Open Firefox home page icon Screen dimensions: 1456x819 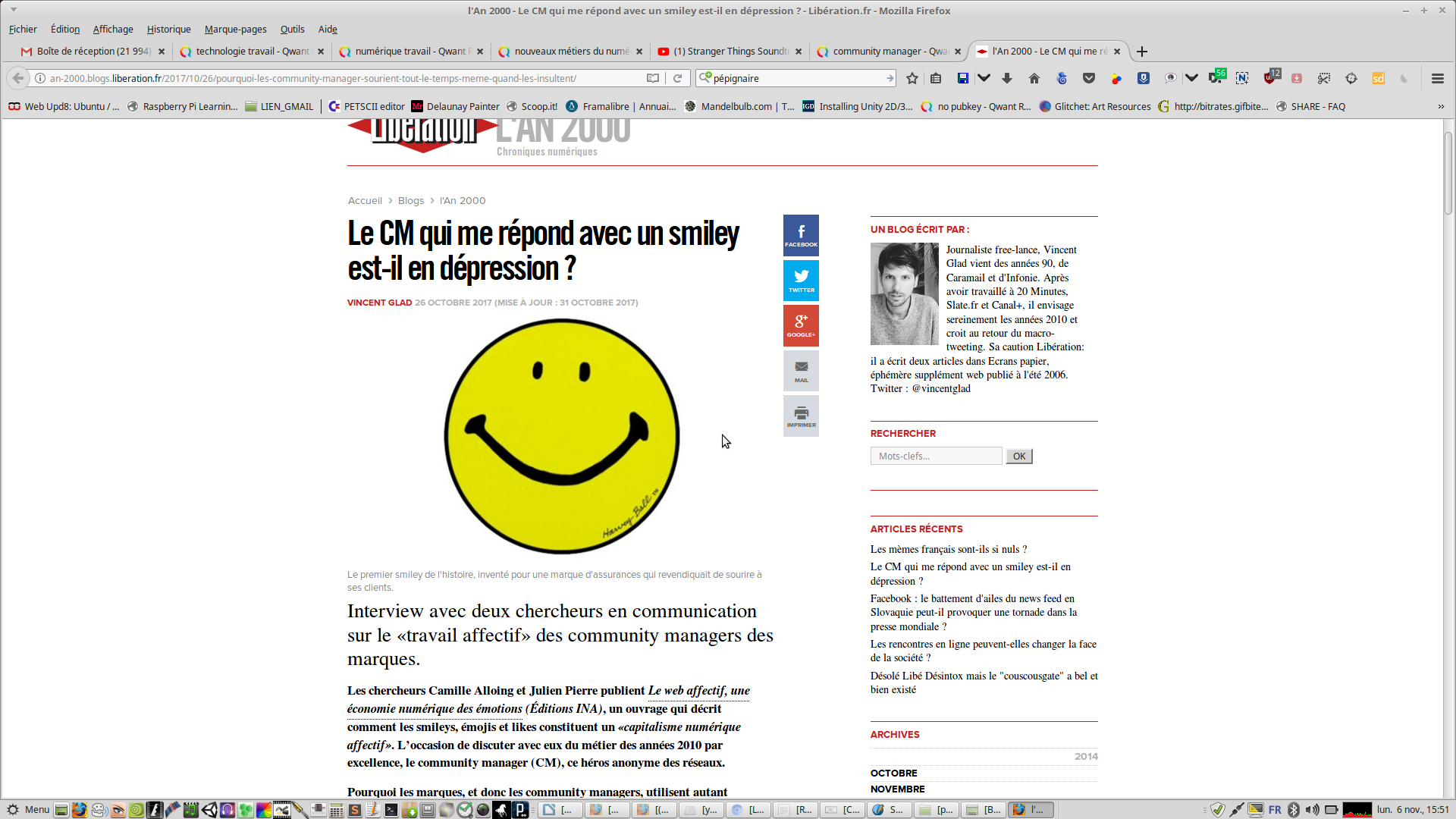[1034, 78]
